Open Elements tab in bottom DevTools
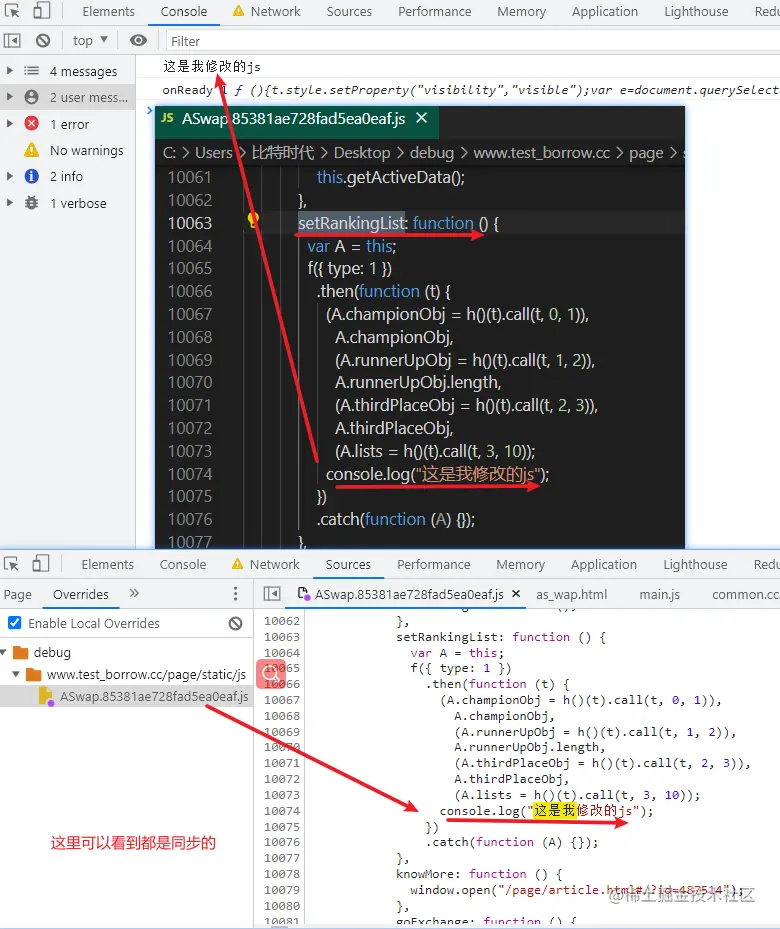 [107, 565]
